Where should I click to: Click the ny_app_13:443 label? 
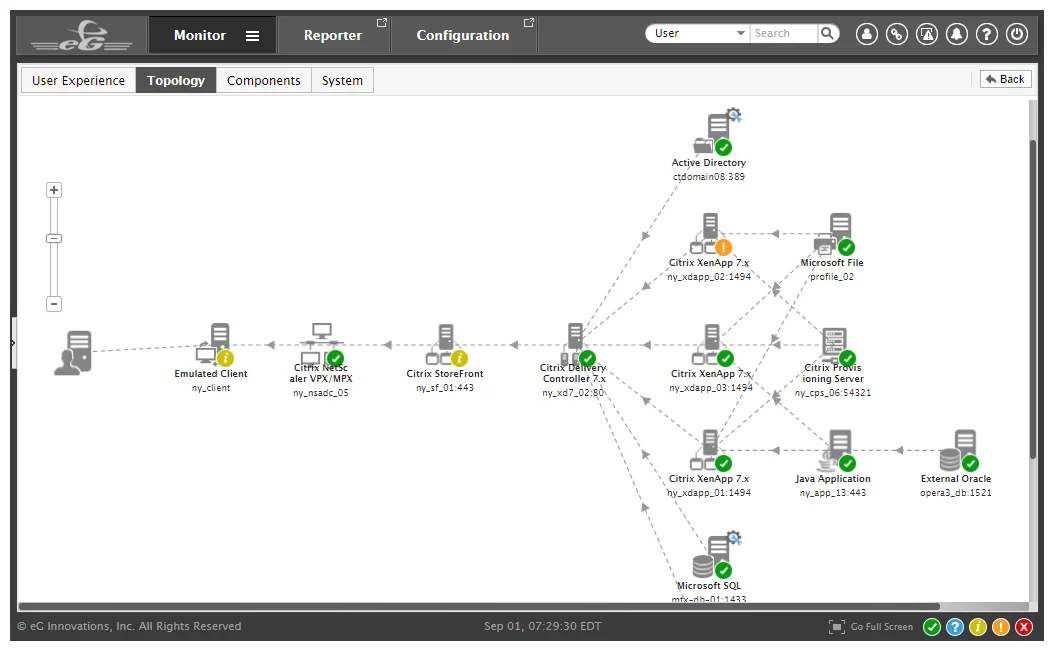pos(833,493)
